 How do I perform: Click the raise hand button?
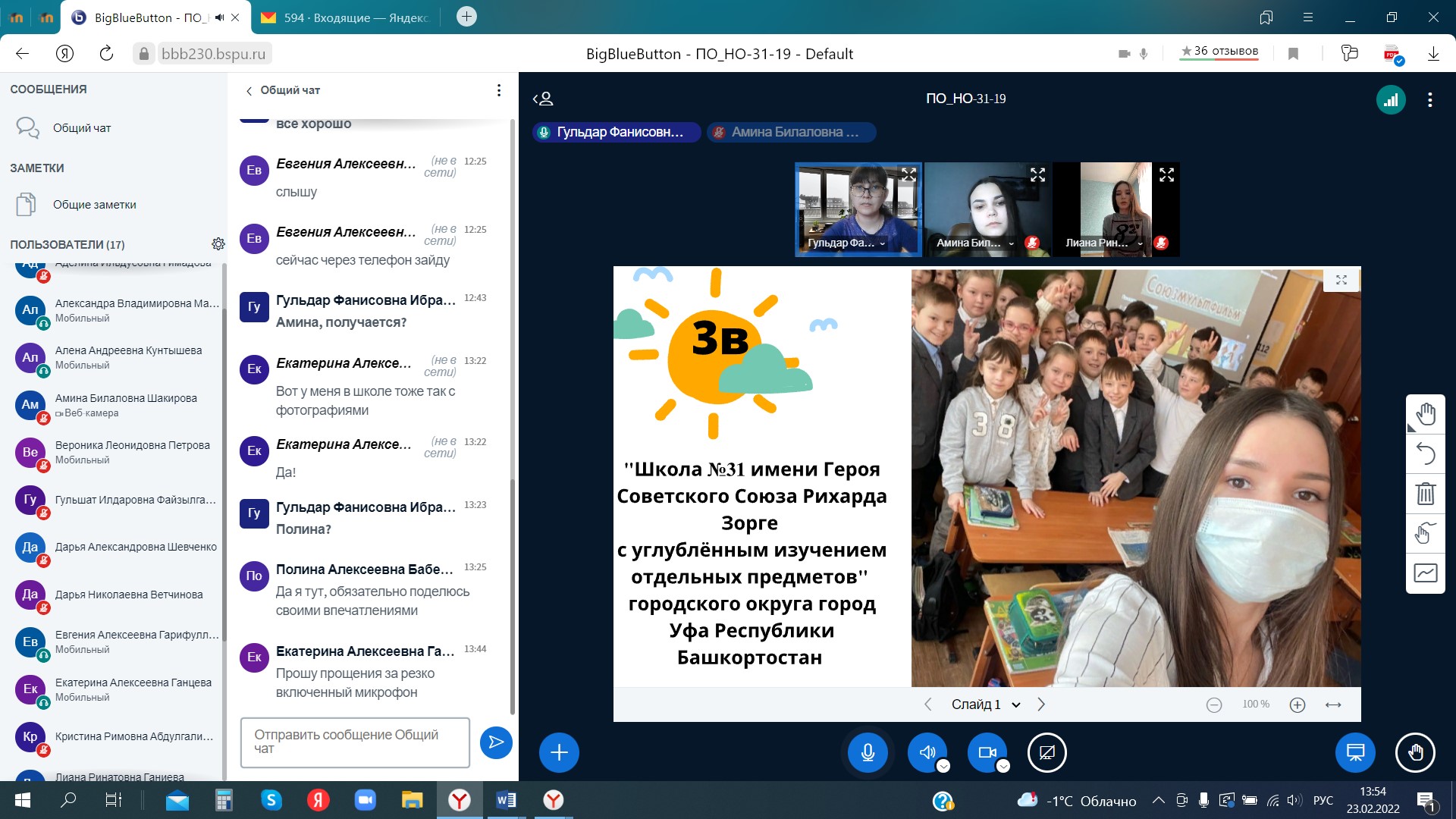pos(1415,752)
